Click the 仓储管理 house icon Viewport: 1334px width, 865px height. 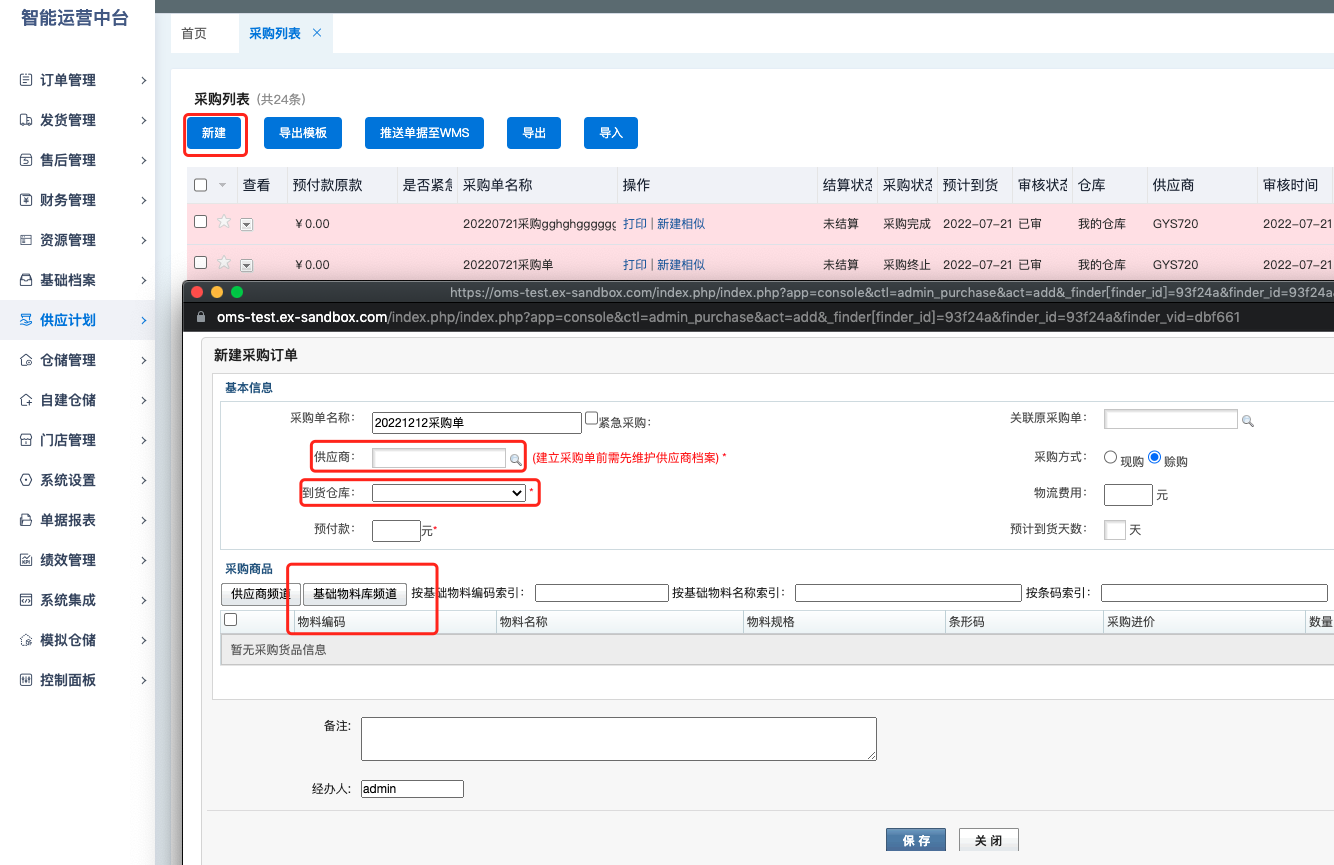(27, 360)
